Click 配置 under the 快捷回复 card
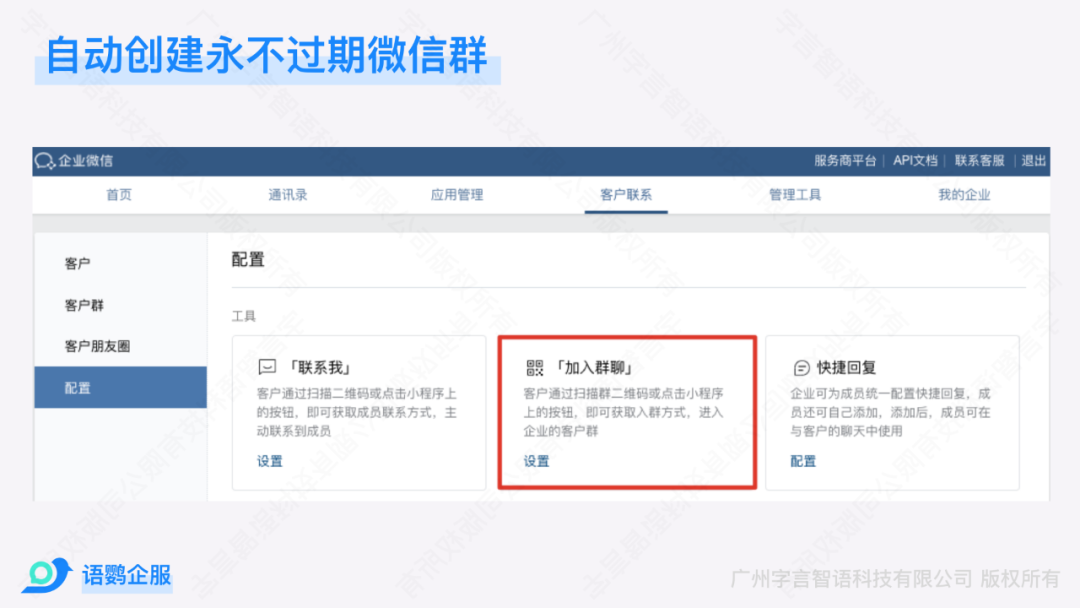The height and width of the screenshot is (608, 1080). (803, 461)
